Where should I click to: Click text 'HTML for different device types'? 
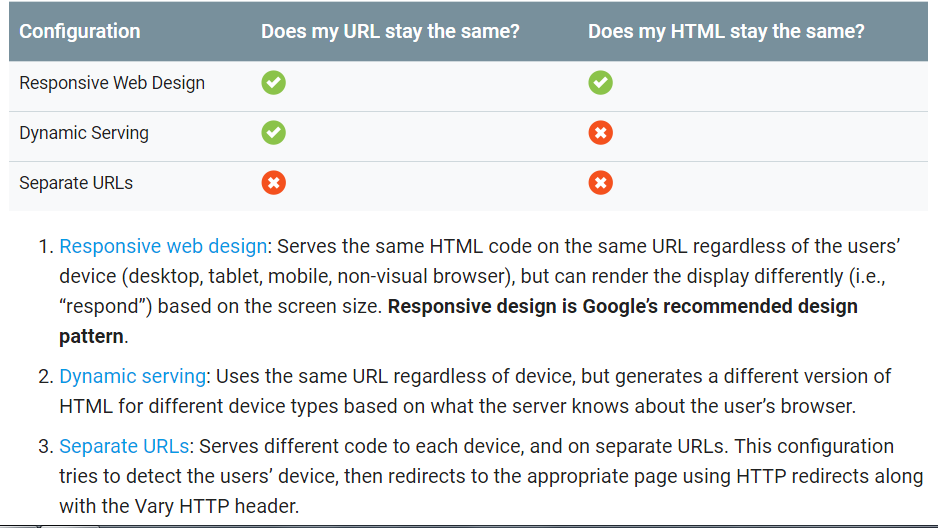pos(199,406)
